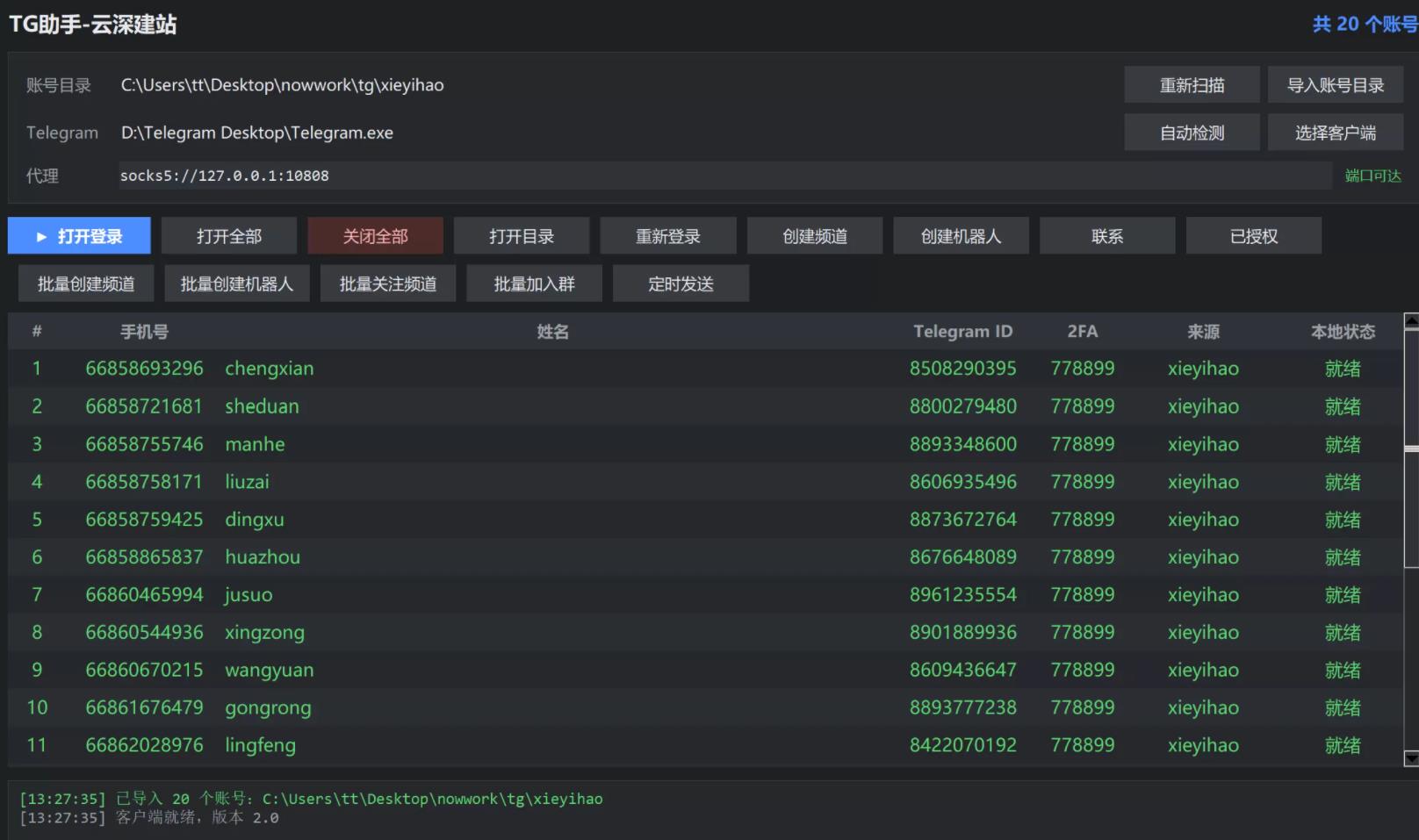Rescan accounts with 重新扫描
1419x840 pixels.
click(x=1192, y=85)
